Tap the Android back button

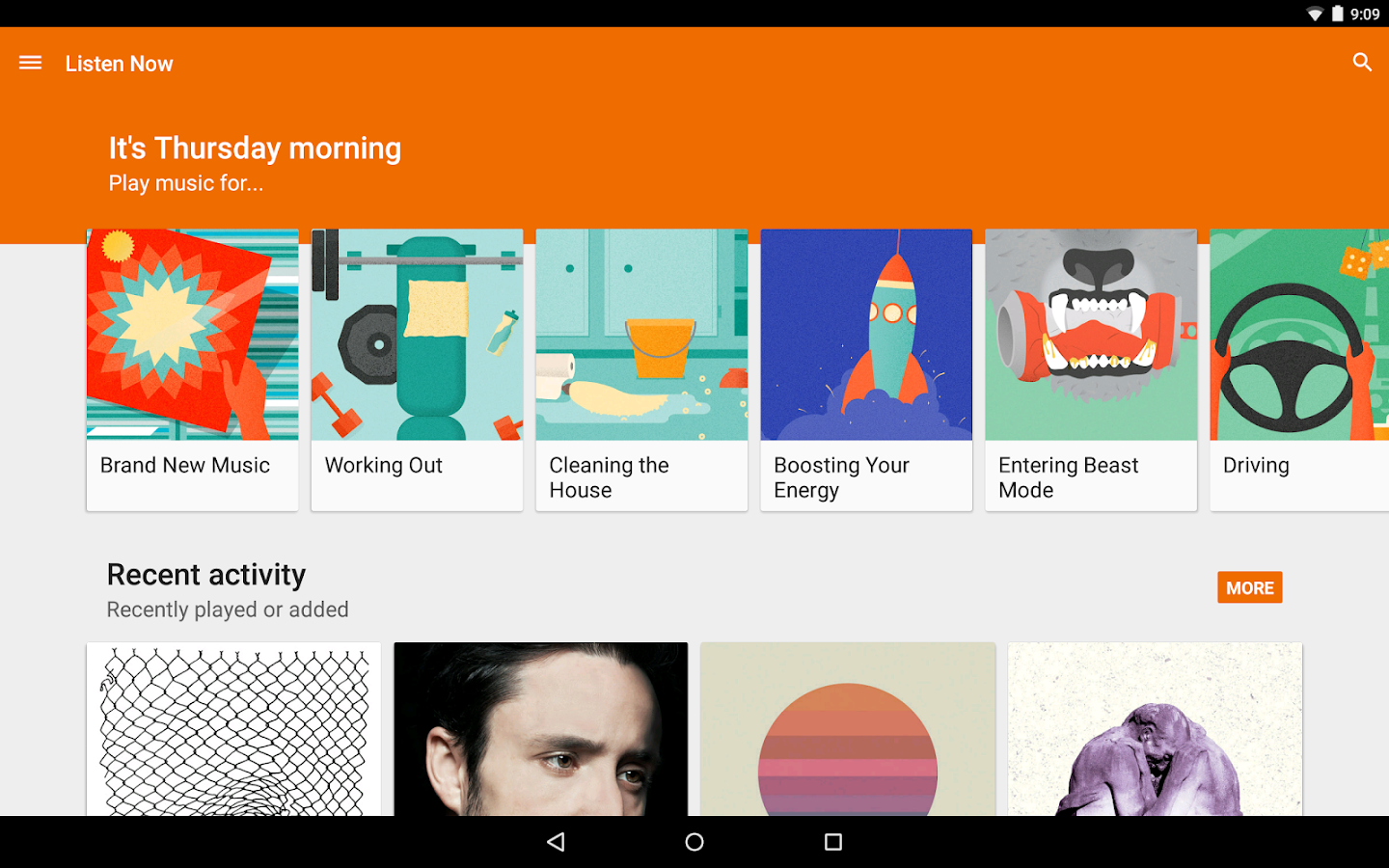[556, 842]
